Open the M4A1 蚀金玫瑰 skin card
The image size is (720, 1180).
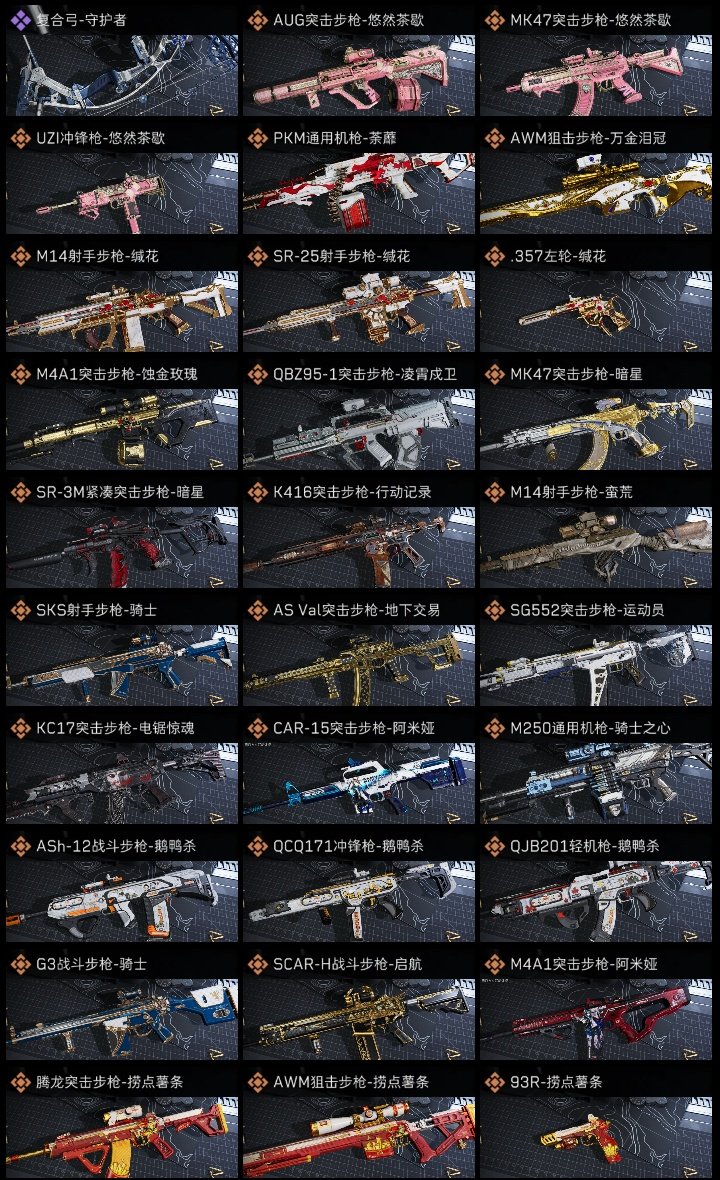point(122,429)
